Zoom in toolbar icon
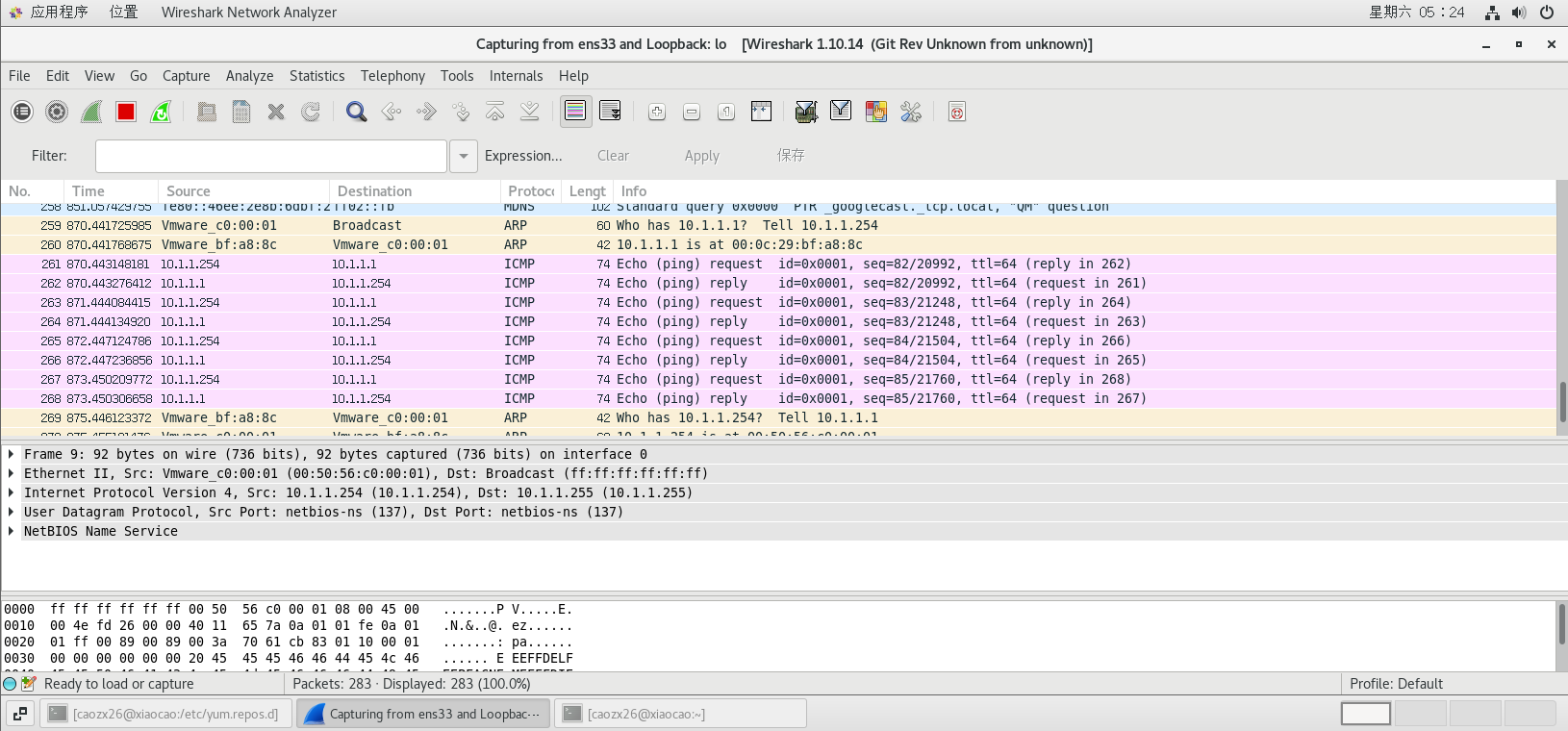Image resolution: width=1568 pixels, height=731 pixels. (657, 112)
